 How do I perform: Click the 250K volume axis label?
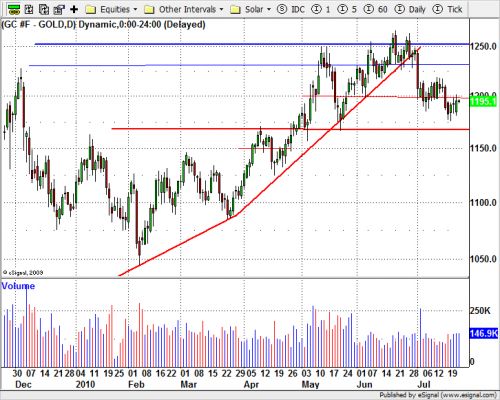pyautogui.click(x=480, y=311)
